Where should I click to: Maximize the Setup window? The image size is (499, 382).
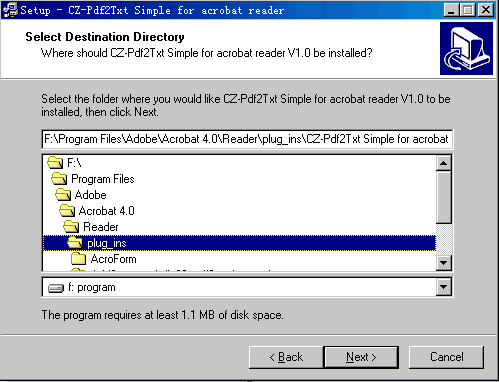coord(468,10)
